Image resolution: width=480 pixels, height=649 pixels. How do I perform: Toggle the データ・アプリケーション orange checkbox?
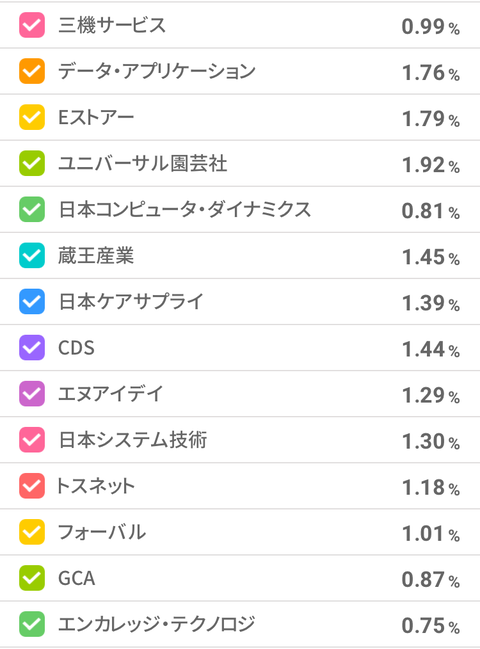(32, 71)
